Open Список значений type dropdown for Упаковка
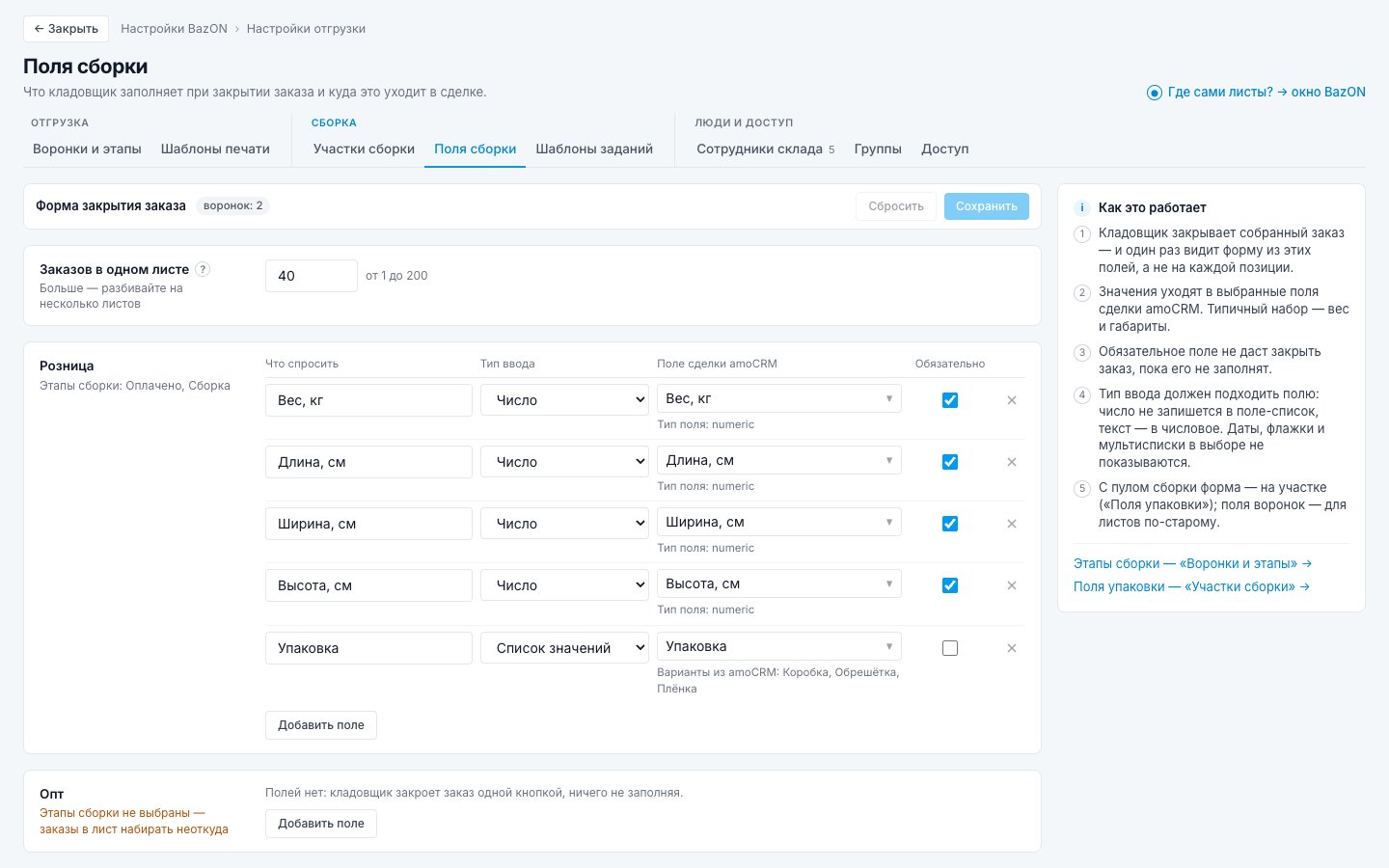1389x868 pixels. tap(565, 648)
